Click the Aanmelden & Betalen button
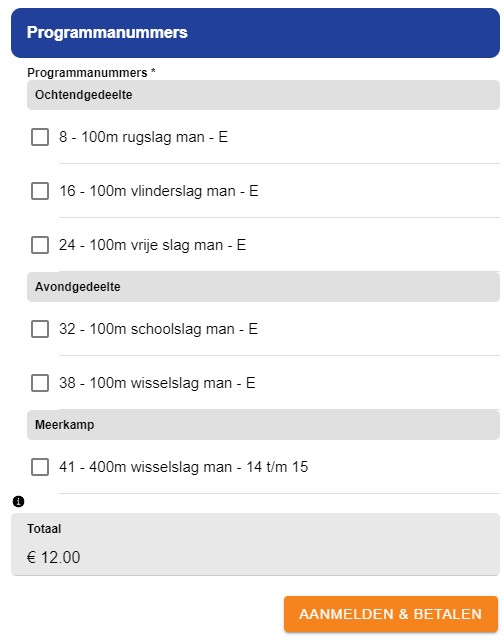 click(391, 614)
